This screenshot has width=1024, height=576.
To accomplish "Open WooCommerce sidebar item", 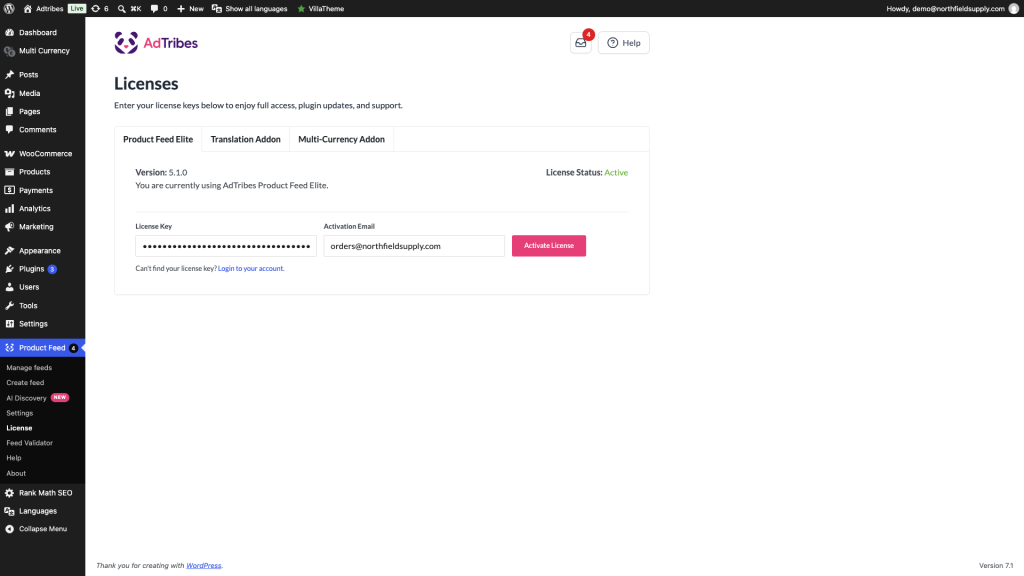I will [42, 153].
